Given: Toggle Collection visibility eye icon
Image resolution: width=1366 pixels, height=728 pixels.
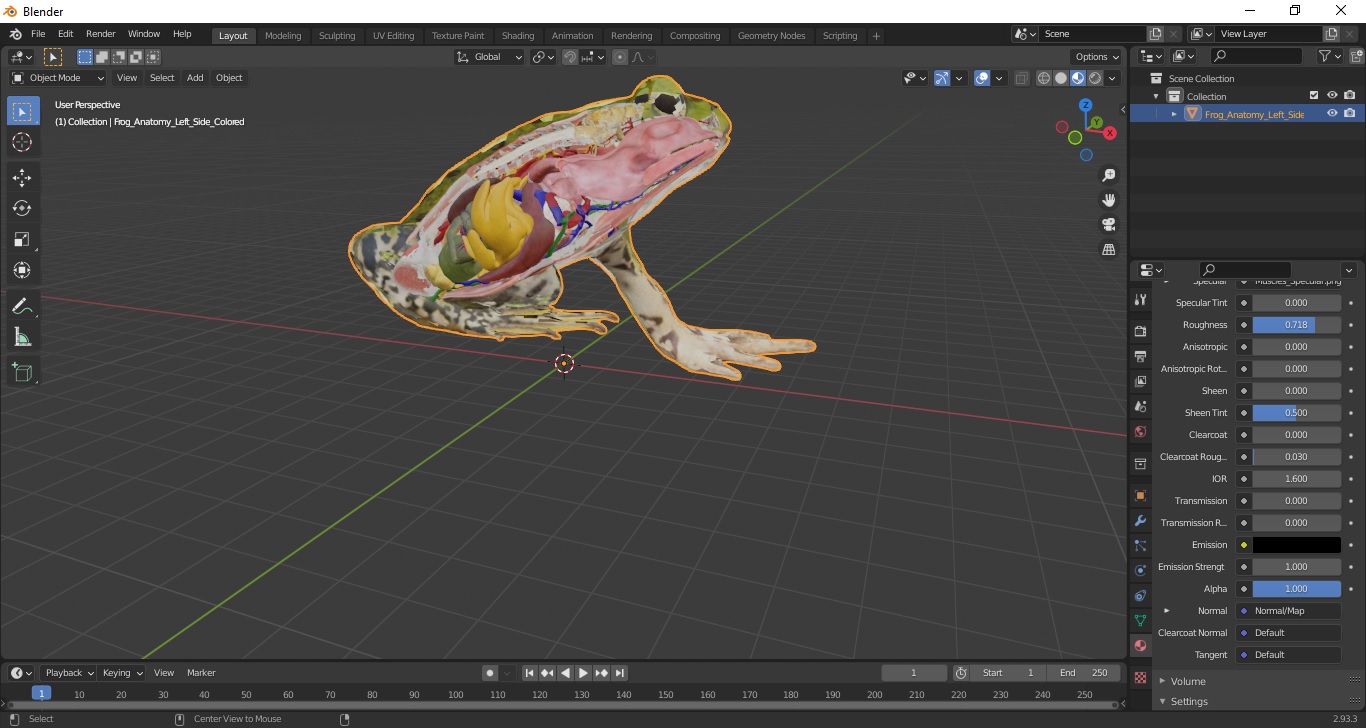Looking at the screenshot, I should (1332, 96).
